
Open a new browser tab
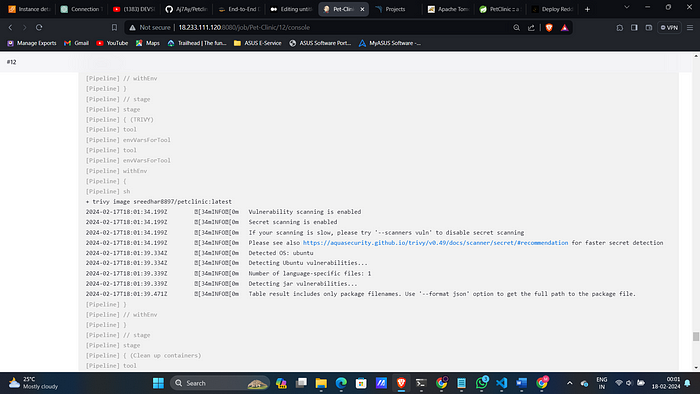click(588, 9)
